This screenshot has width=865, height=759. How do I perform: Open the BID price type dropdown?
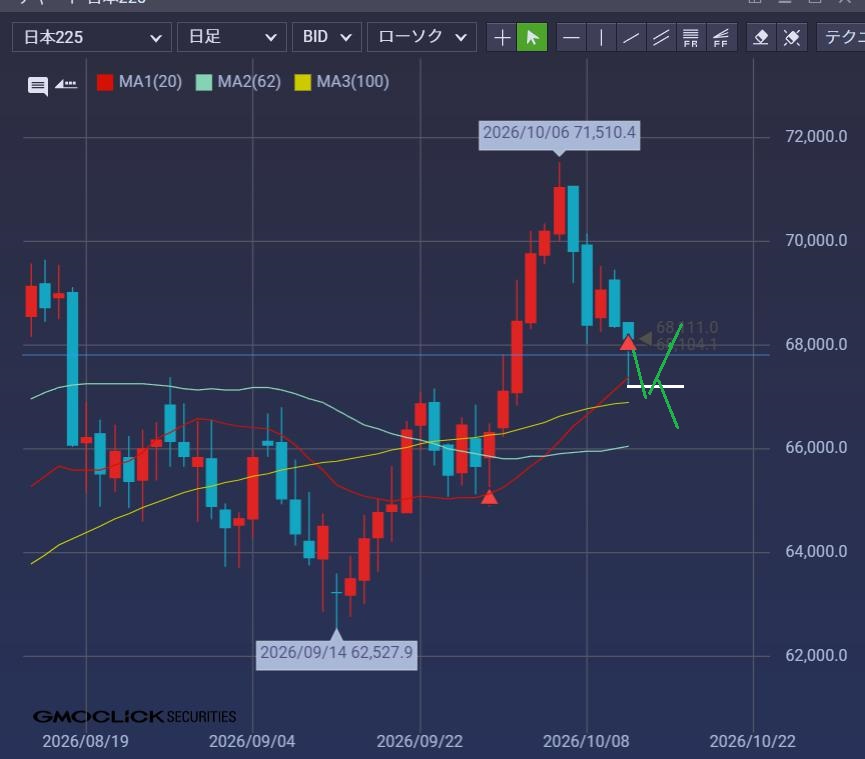pos(327,37)
